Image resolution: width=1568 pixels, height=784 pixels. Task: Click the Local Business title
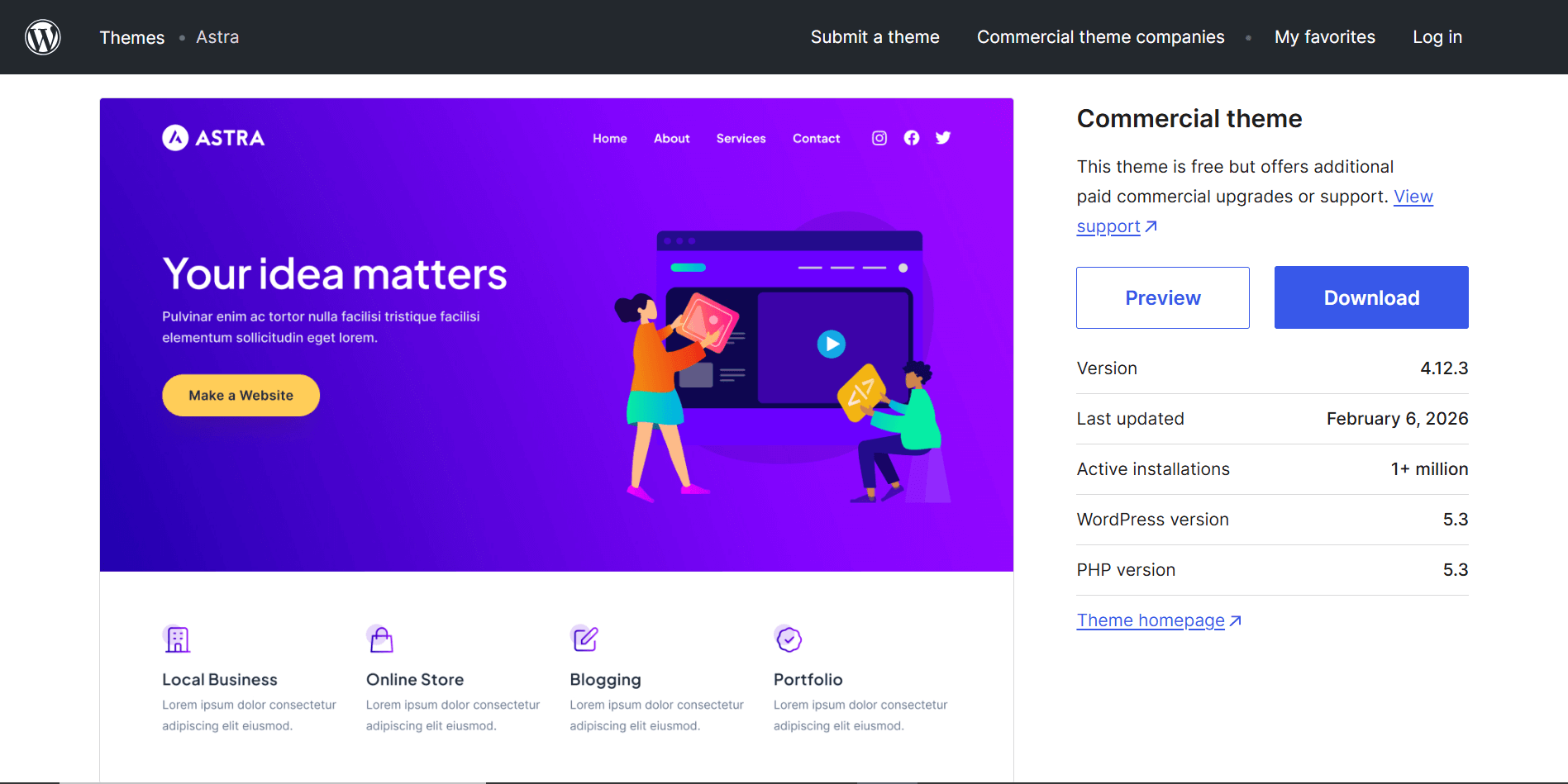click(x=220, y=680)
